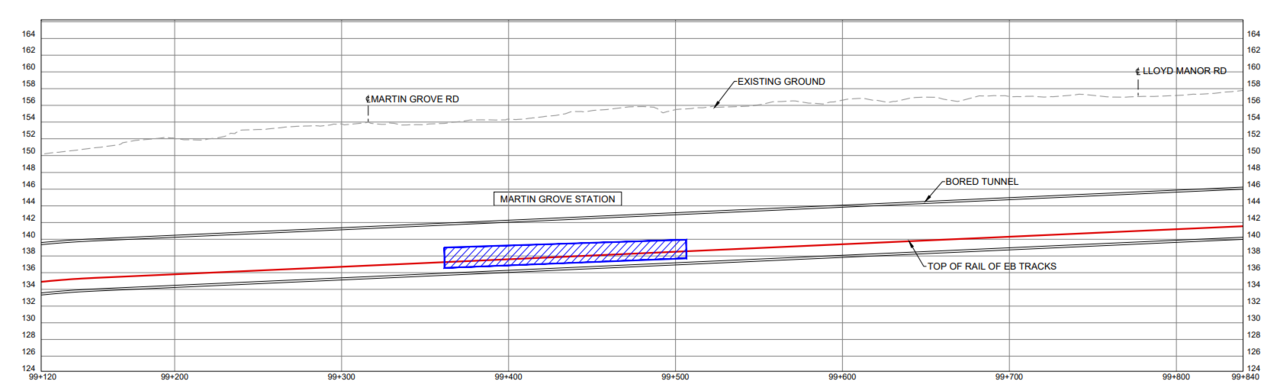This screenshot has height=391, width=1280.
Task: Select the blue hatched station rectangle
Action: tap(565, 254)
